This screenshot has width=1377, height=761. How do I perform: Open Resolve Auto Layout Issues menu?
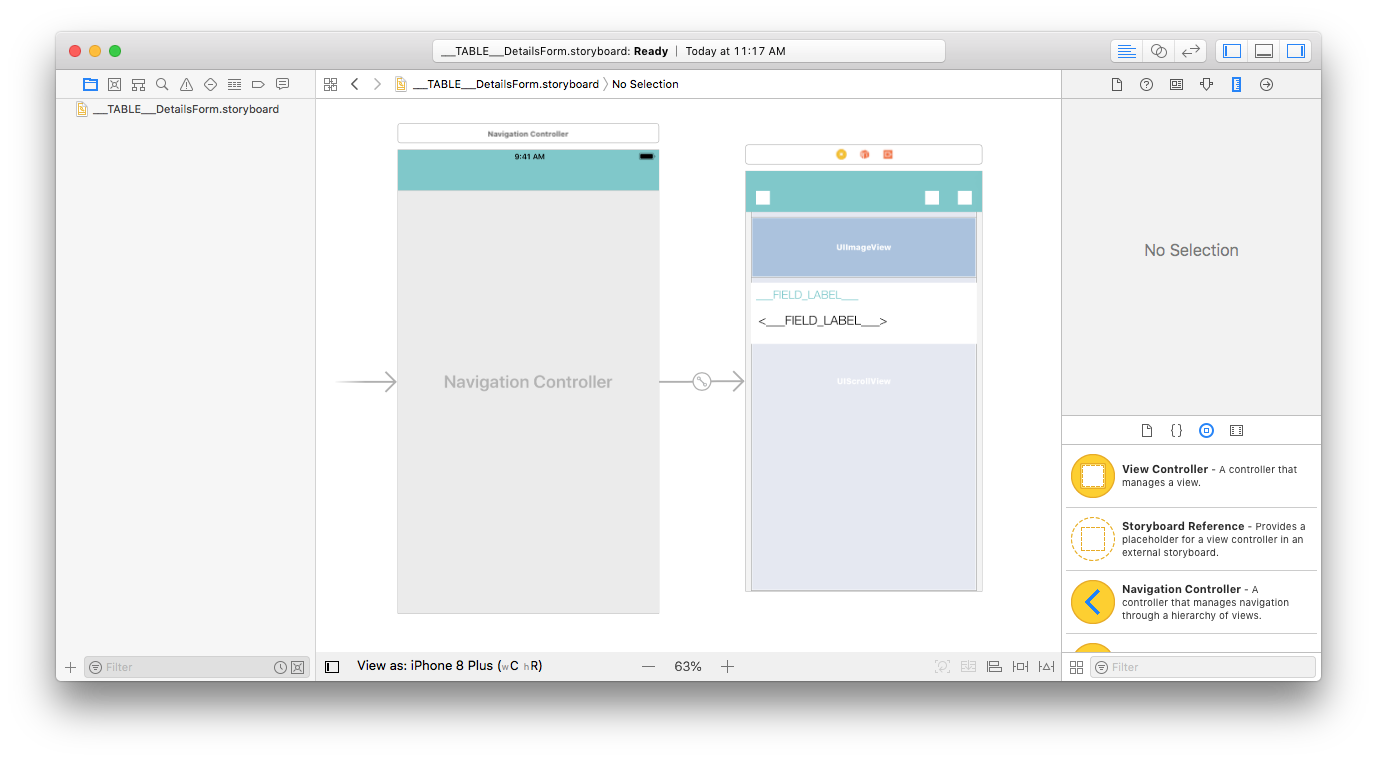(1046, 666)
